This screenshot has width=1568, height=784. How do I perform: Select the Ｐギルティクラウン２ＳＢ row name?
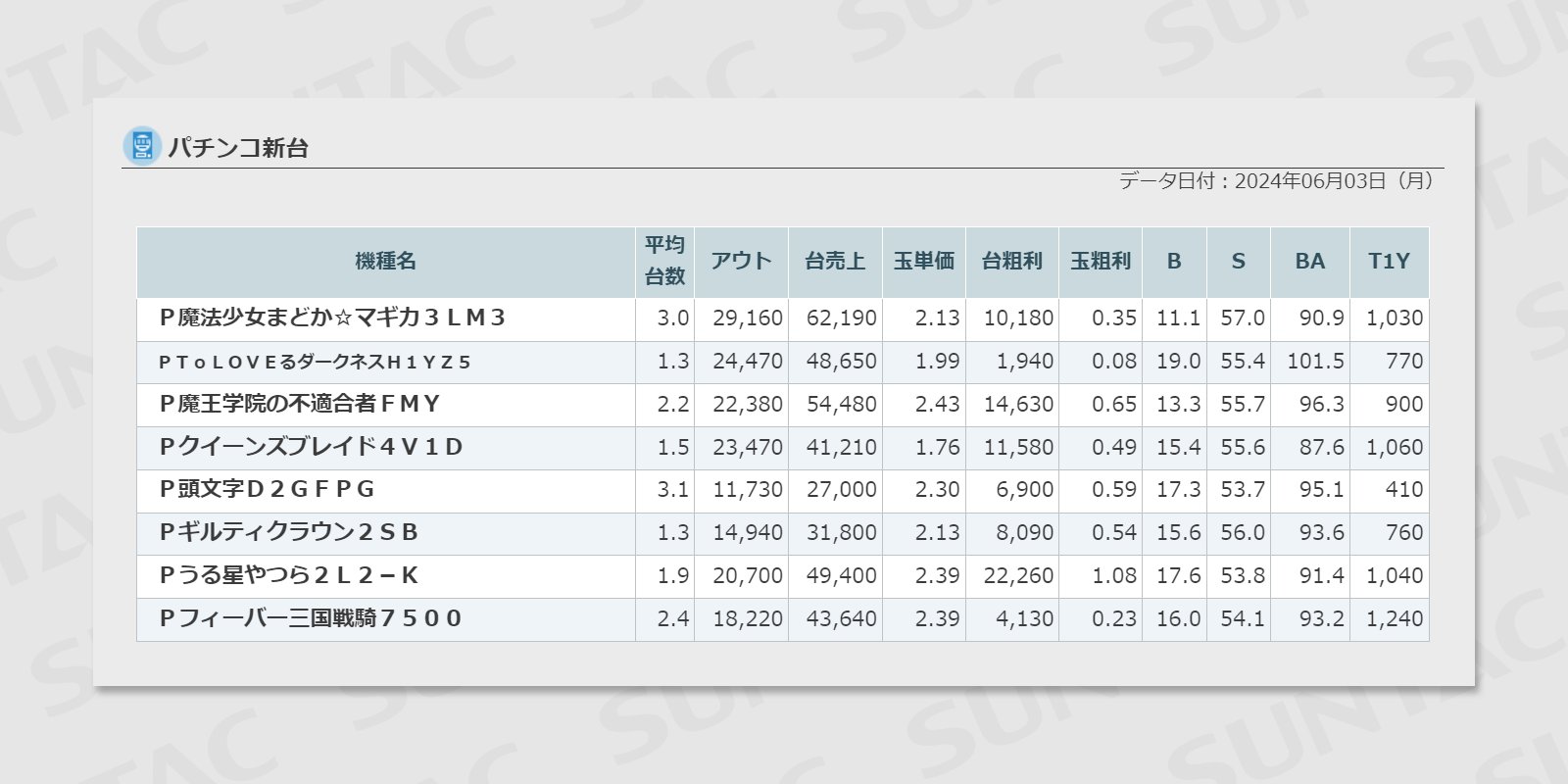tap(289, 532)
